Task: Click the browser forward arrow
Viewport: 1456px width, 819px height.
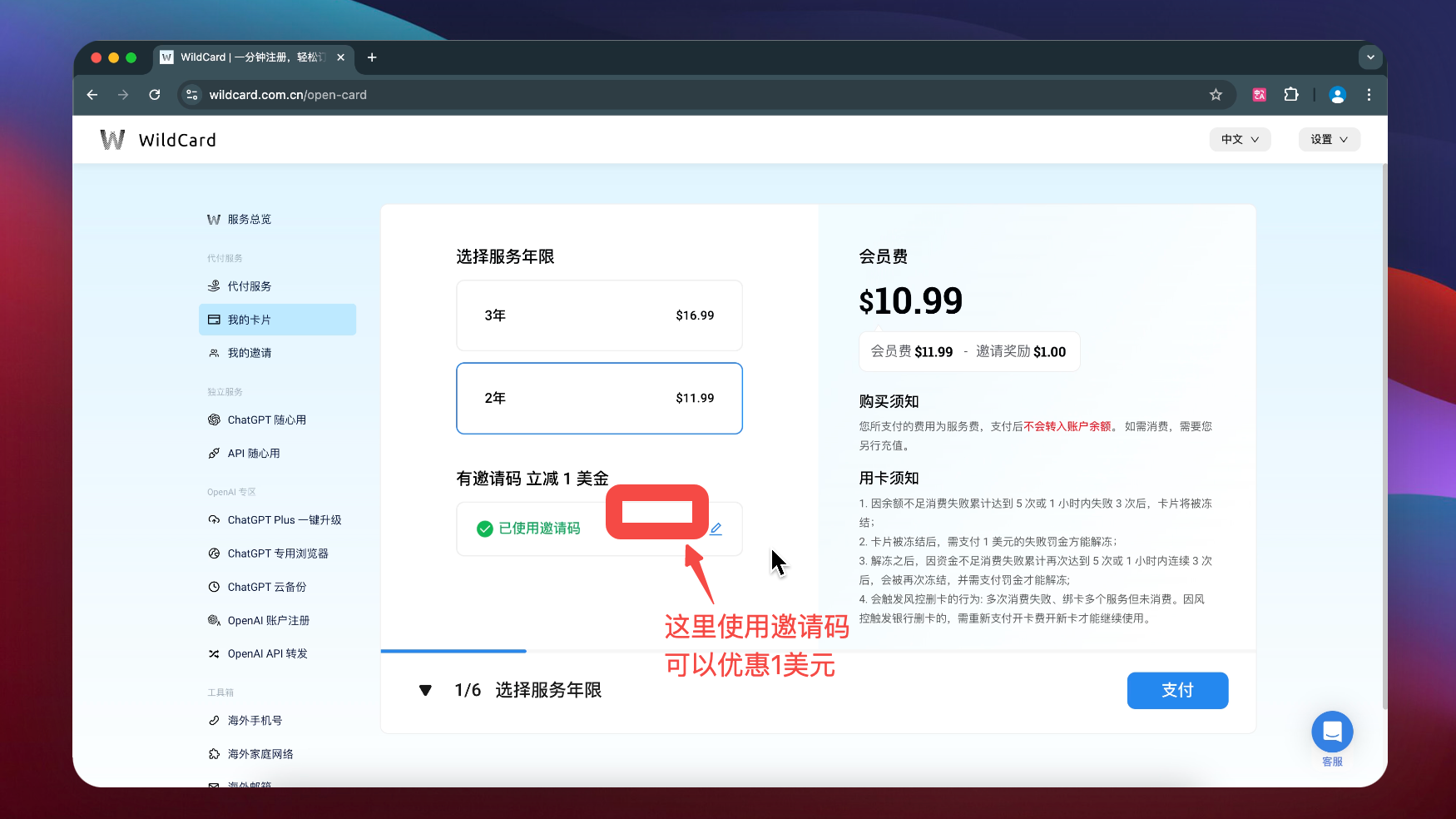Action: [123, 95]
